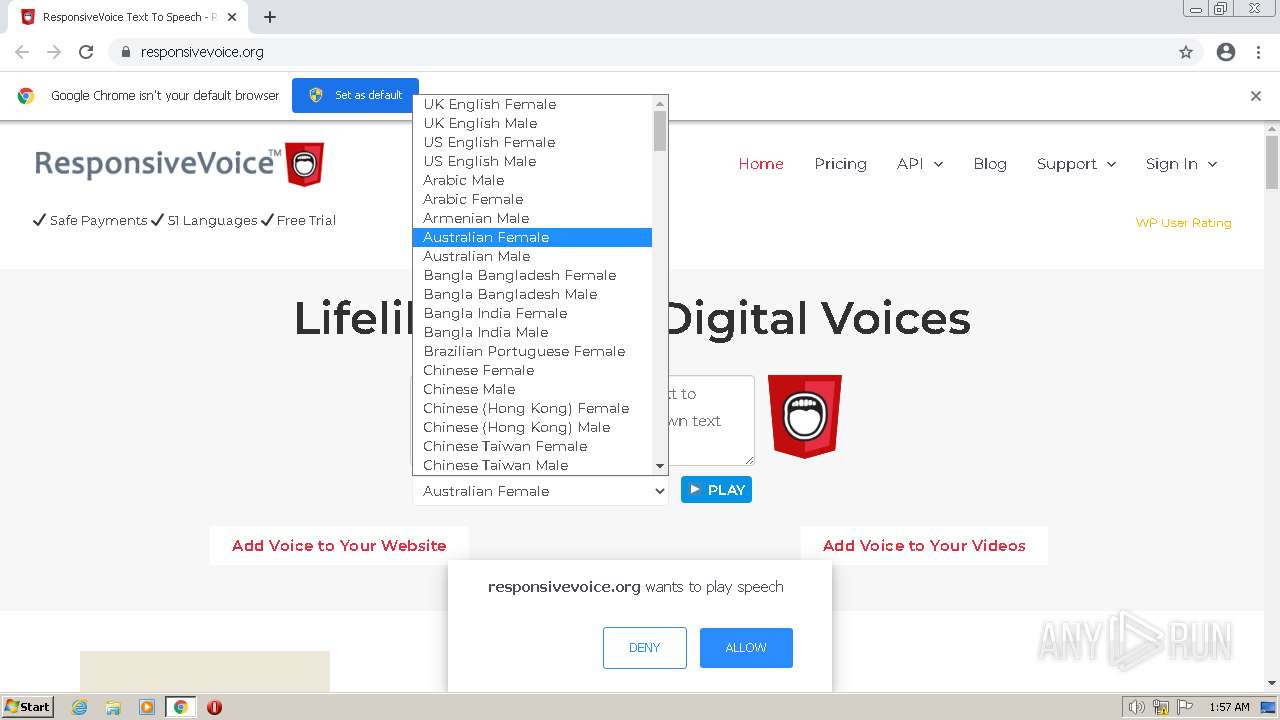Choose Chinese (Hong Kong) Male
Image resolution: width=1280 pixels, height=720 pixels.
tap(532, 427)
